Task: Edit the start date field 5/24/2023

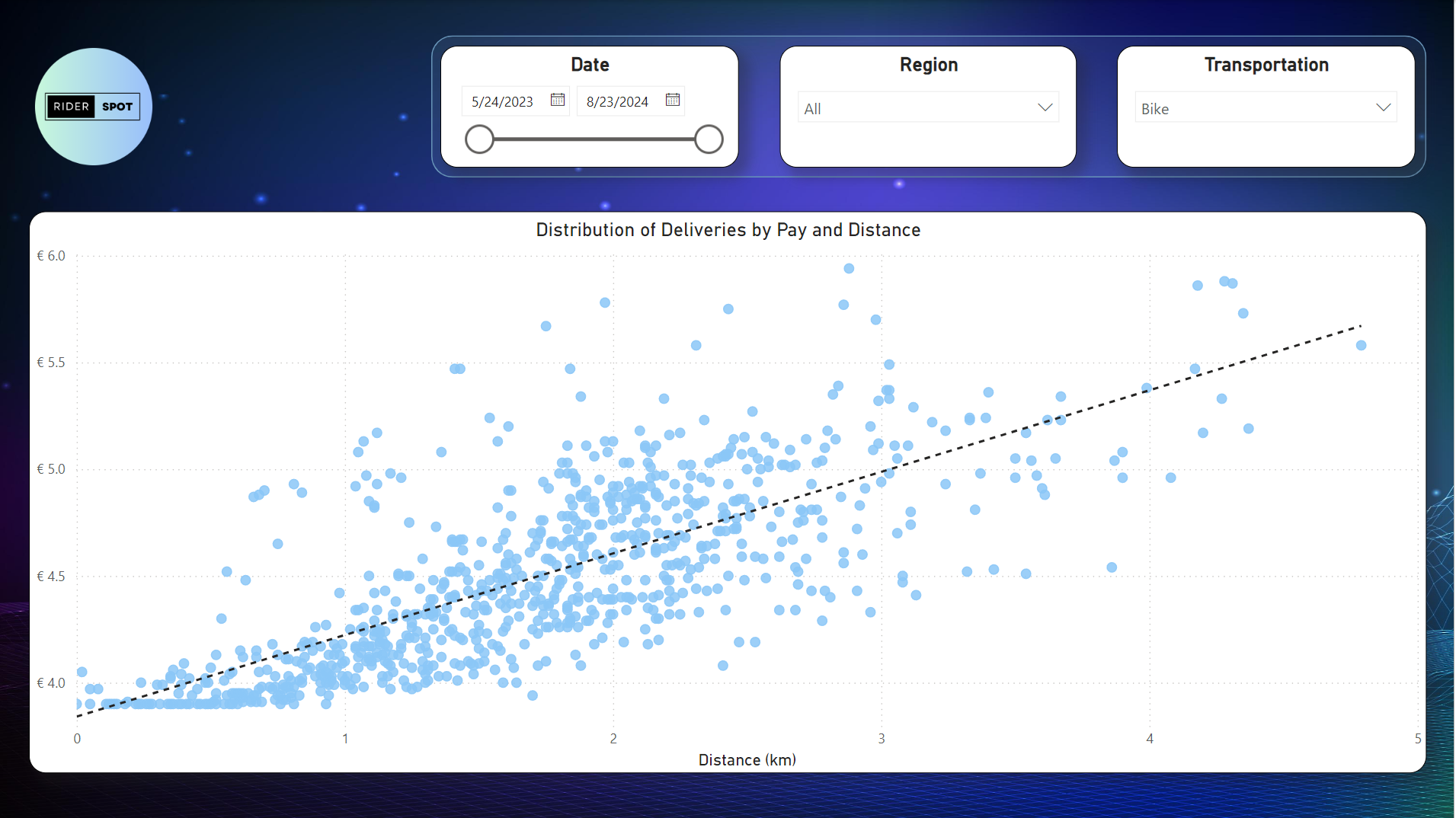Action: coord(503,101)
